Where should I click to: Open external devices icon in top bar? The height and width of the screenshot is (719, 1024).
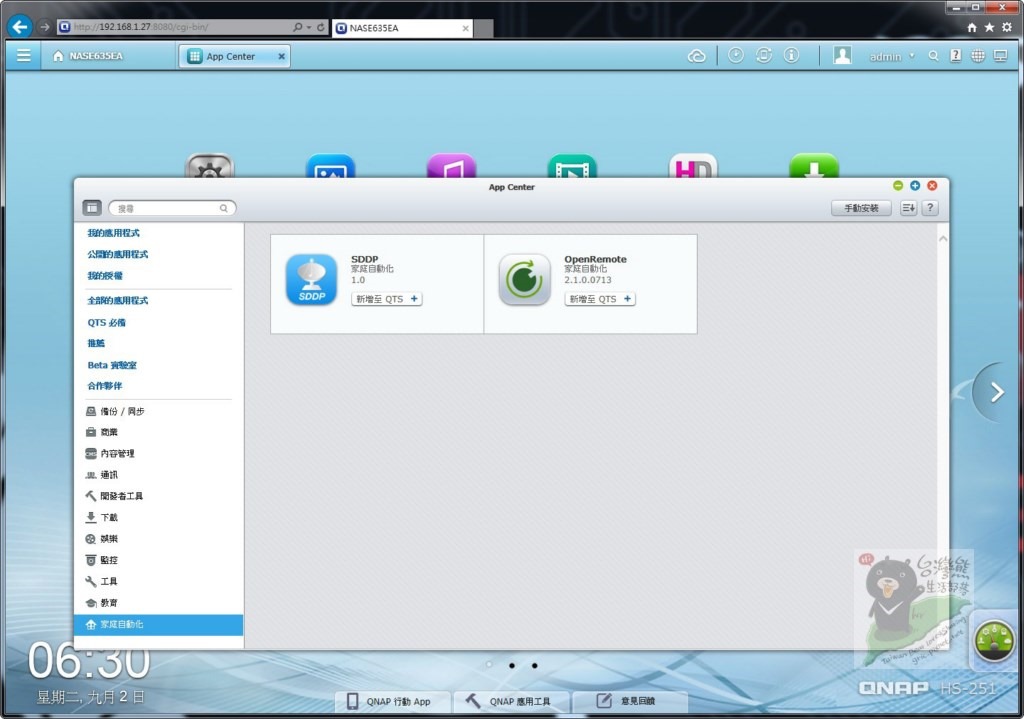764,56
